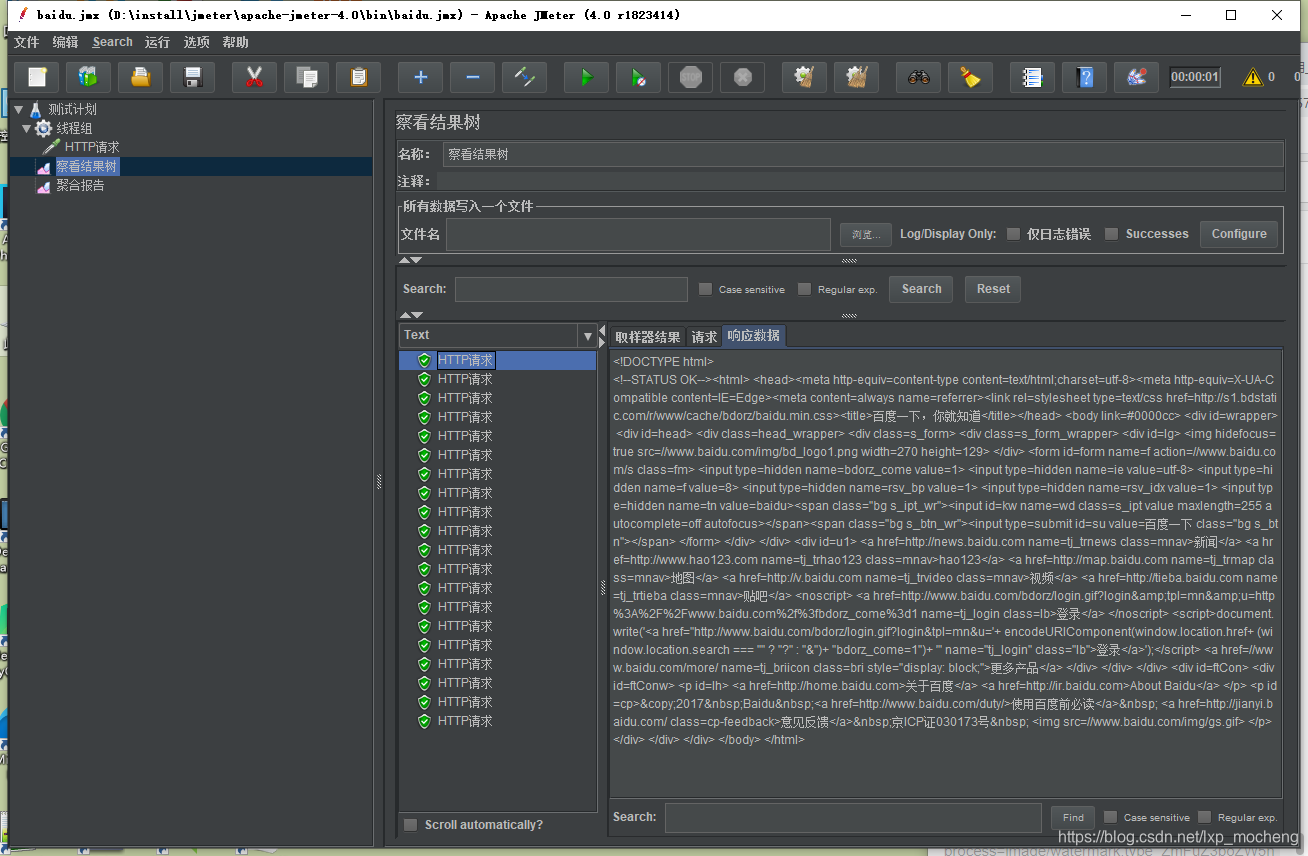Focus the upper Search text field
Viewport: 1308px width, 856px height.
point(571,289)
